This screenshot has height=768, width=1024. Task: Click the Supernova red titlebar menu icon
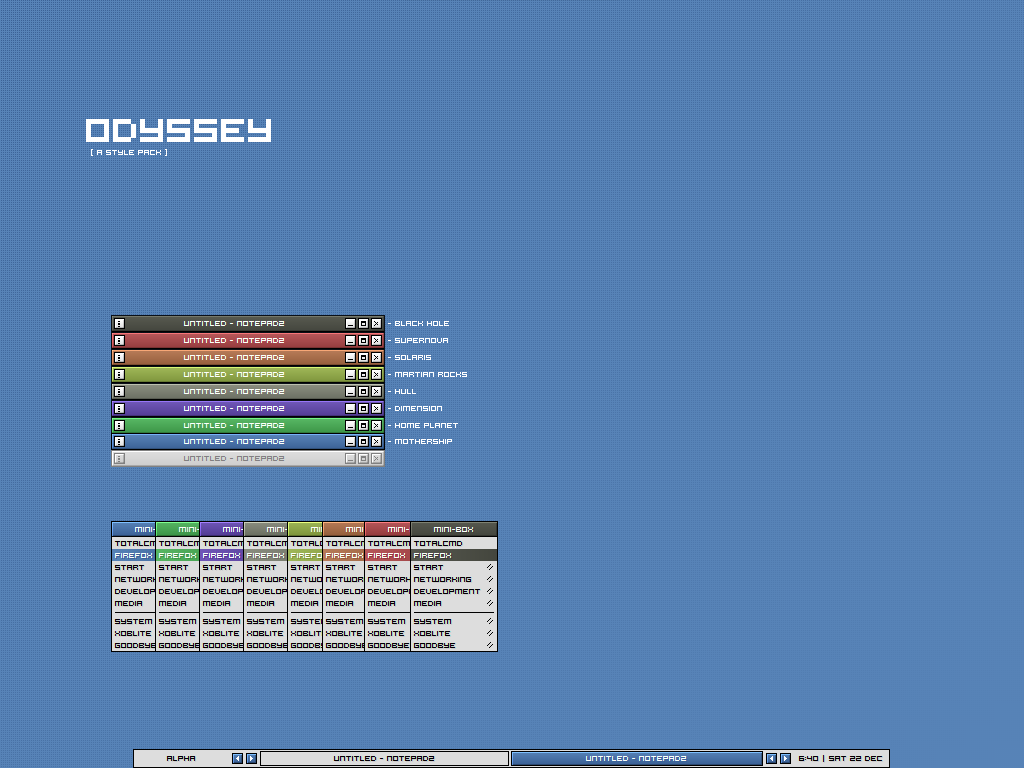[119, 341]
